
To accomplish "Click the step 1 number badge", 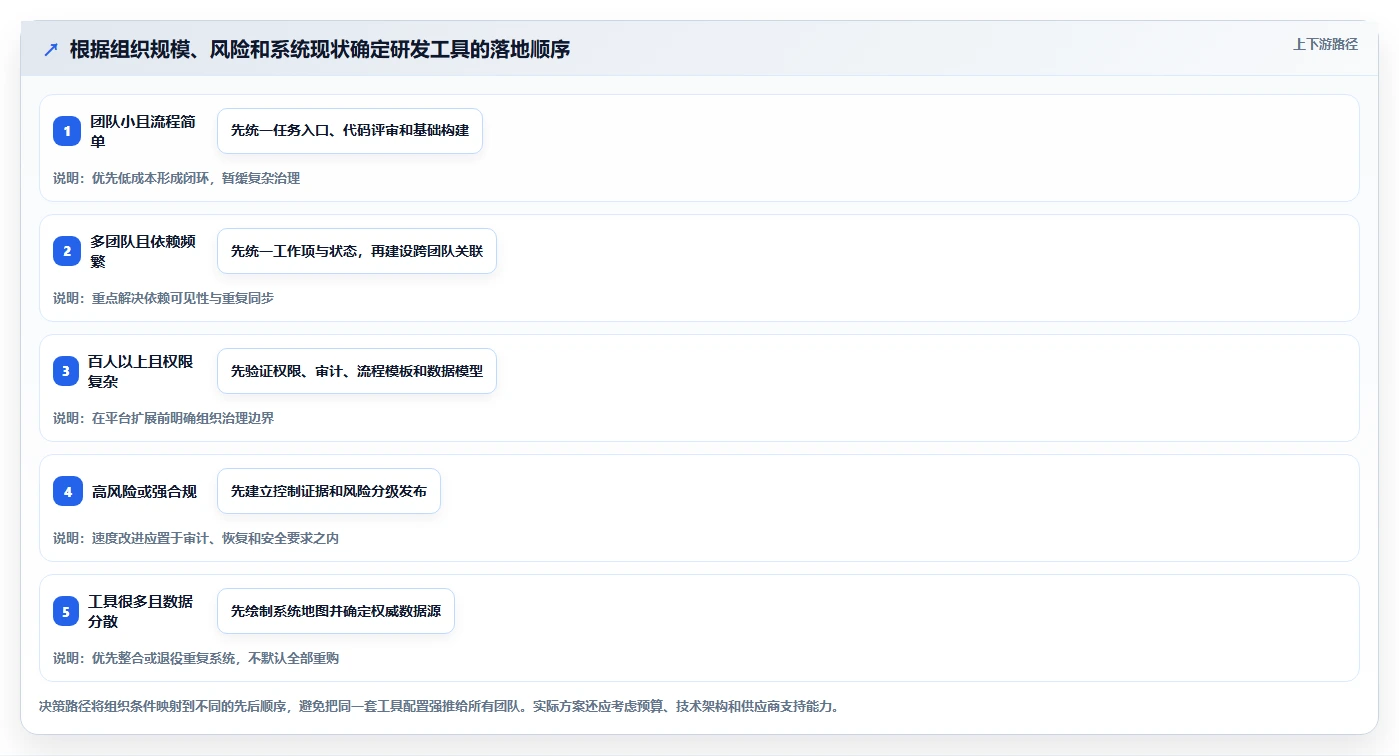I will pos(67,131).
